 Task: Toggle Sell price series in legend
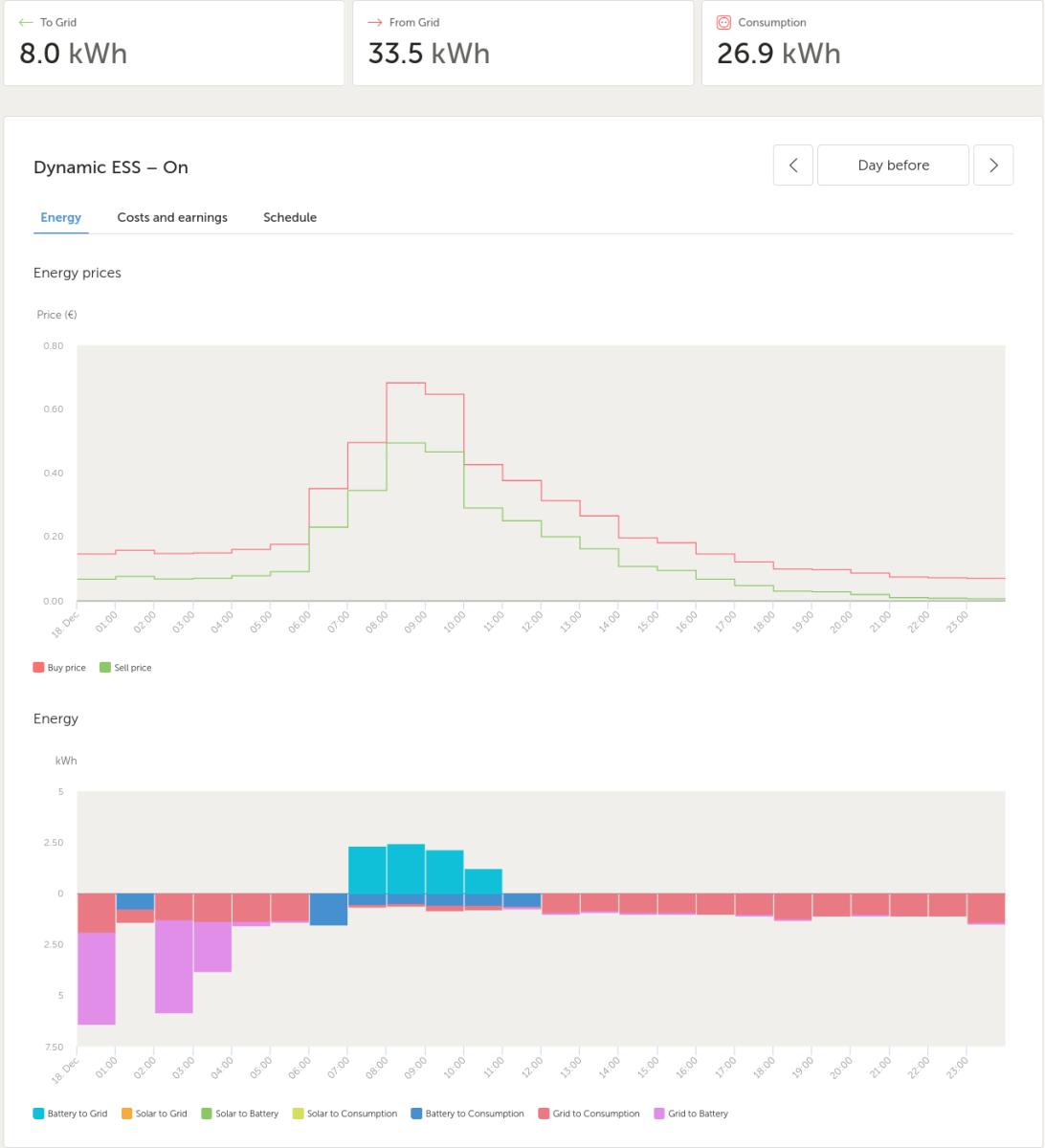point(125,668)
